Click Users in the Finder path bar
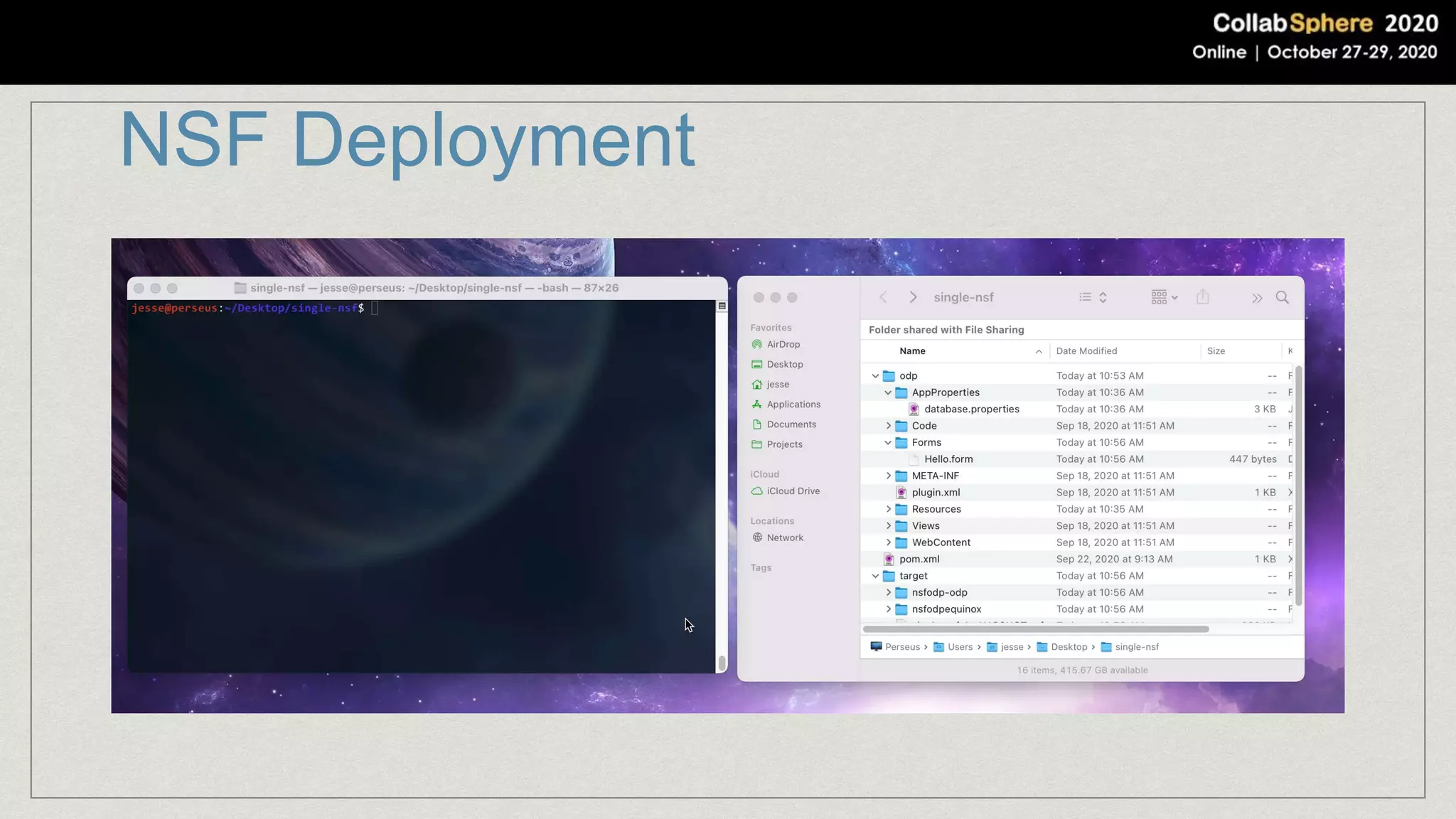Image resolution: width=1456 pixels, height=819 pixels. pos(953,647)
